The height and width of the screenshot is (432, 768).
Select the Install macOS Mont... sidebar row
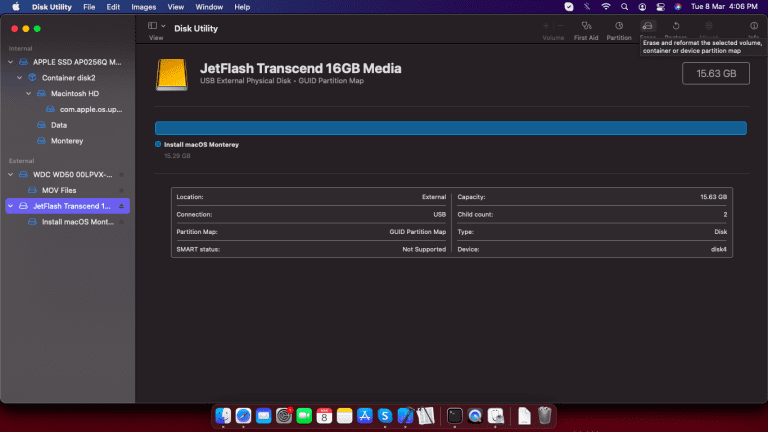[x=68, y=222]
